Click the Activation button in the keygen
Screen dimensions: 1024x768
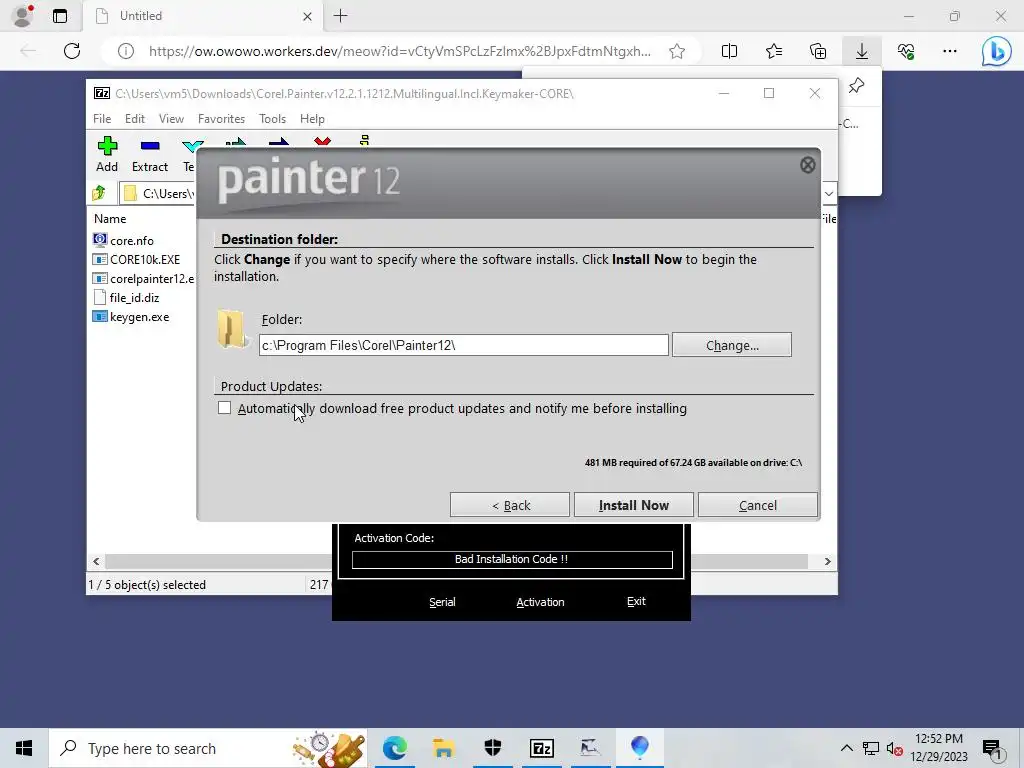coord(540,602)
